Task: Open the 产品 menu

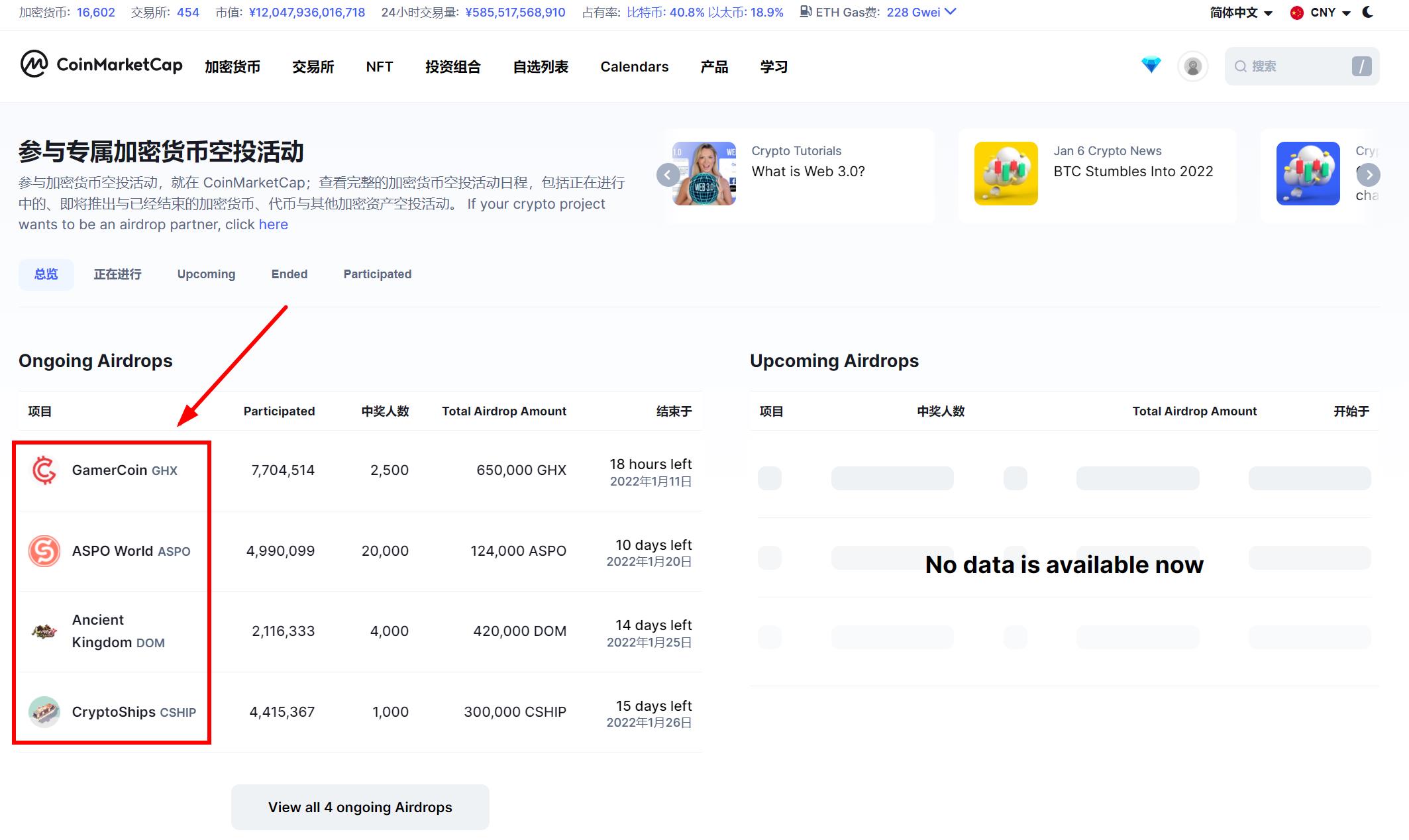Action: tap(714, 67)
